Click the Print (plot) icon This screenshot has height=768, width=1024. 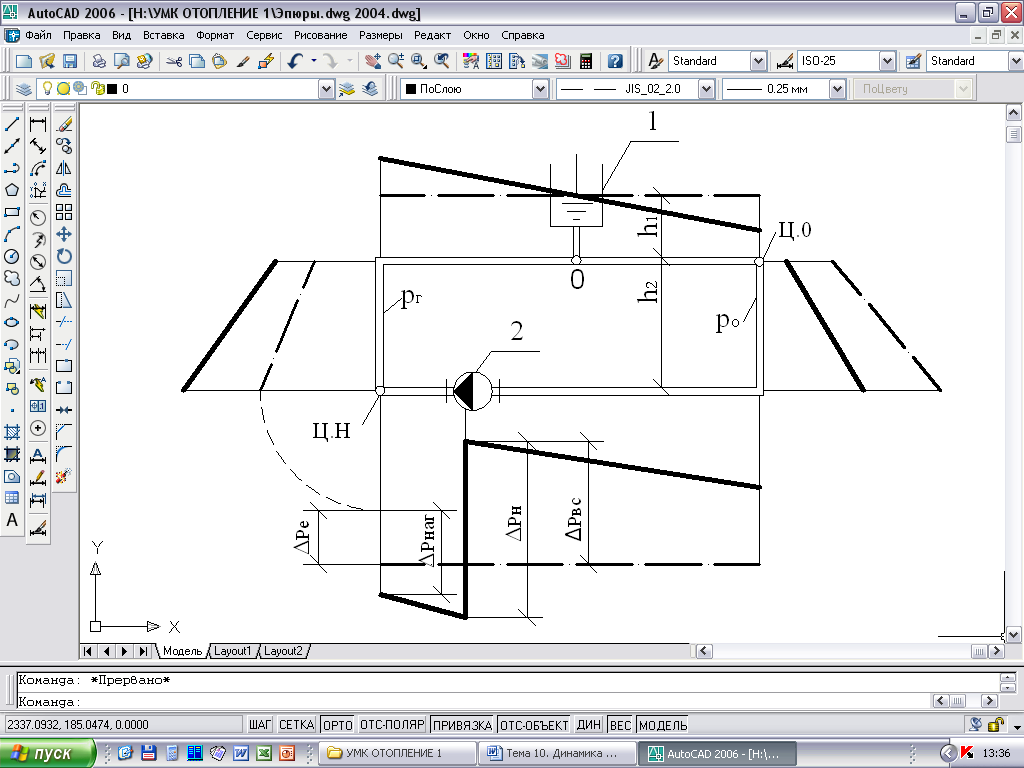coord(99,61)
